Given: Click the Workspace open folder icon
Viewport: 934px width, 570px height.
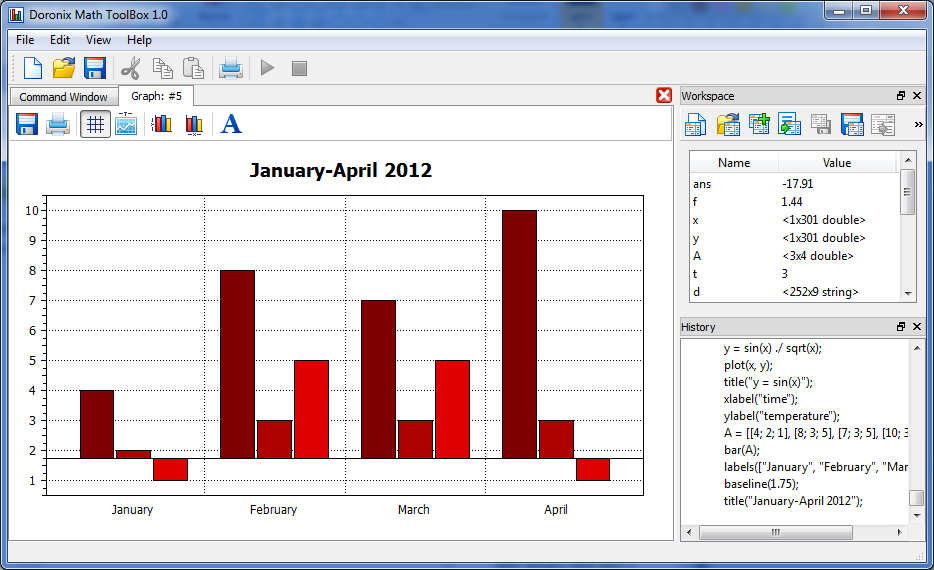Looking at the screenshot, I should tap(728, 124).
